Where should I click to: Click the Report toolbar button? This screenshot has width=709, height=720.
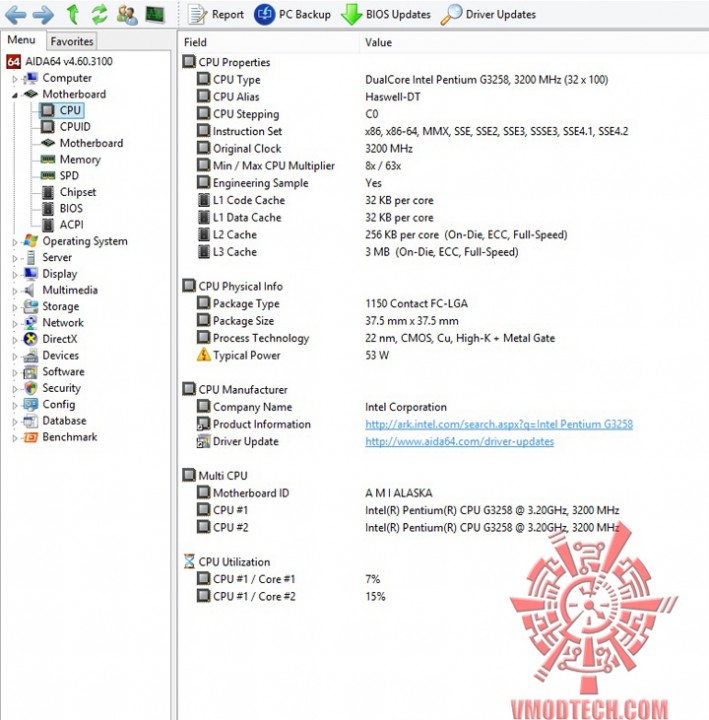(x=216, y=15)
